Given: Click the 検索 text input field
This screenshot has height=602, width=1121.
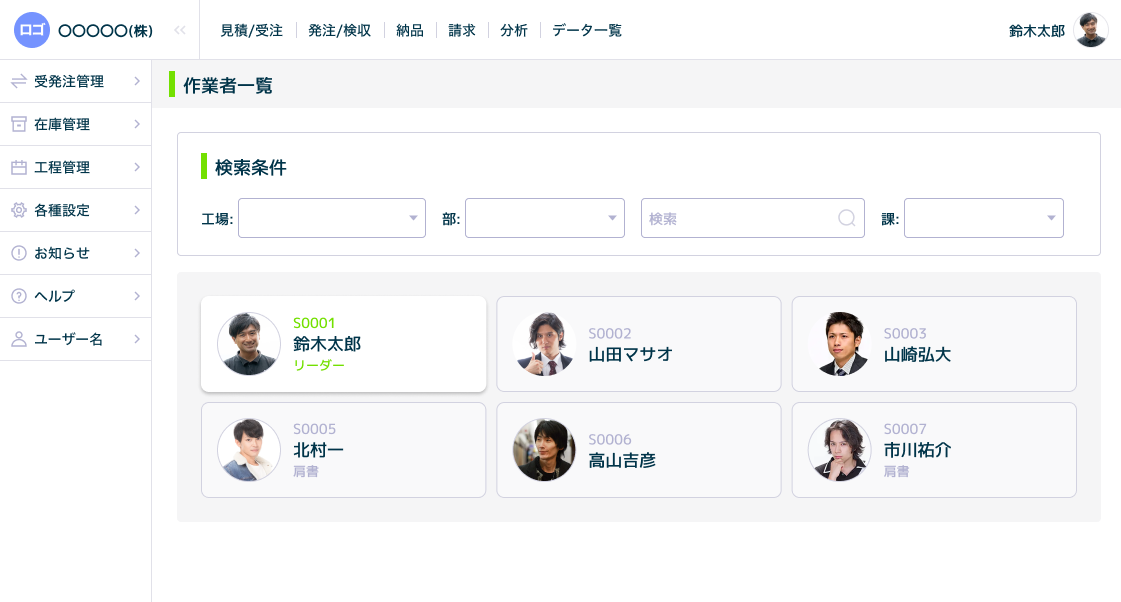Looking at the screenshot, I should pos(740,218).
